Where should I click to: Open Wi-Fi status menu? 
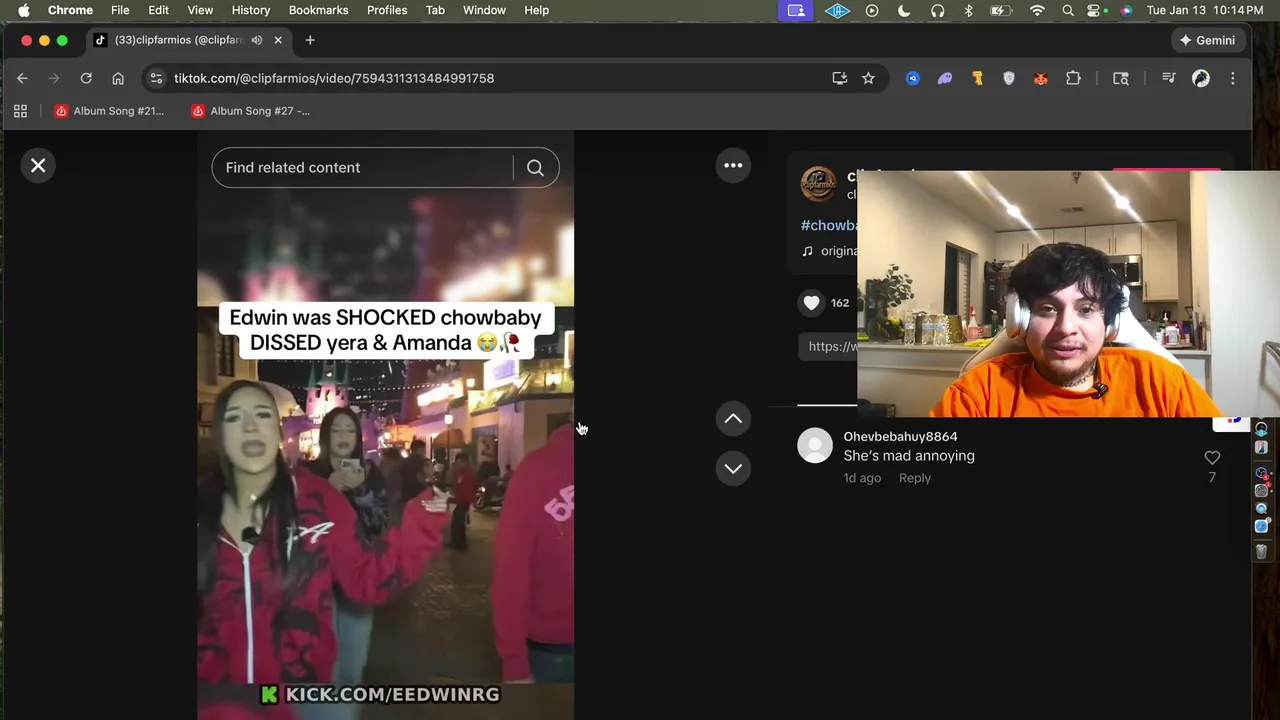pyautogui.click(x=1037, y=10)
